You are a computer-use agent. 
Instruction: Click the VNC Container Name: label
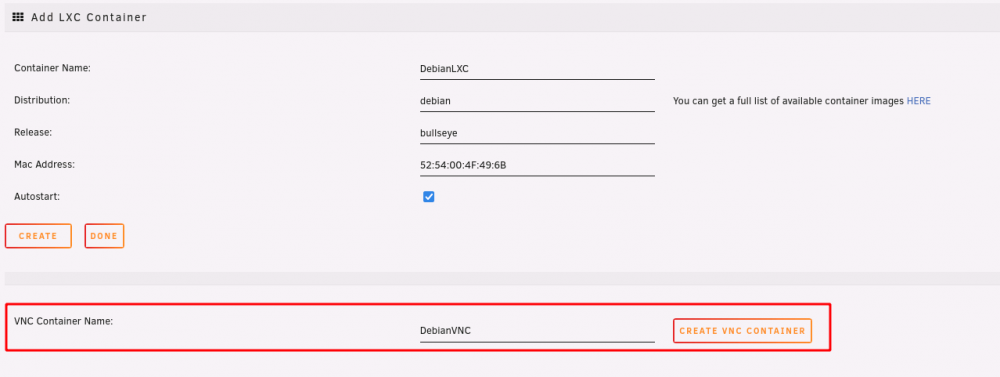(63, 321)
